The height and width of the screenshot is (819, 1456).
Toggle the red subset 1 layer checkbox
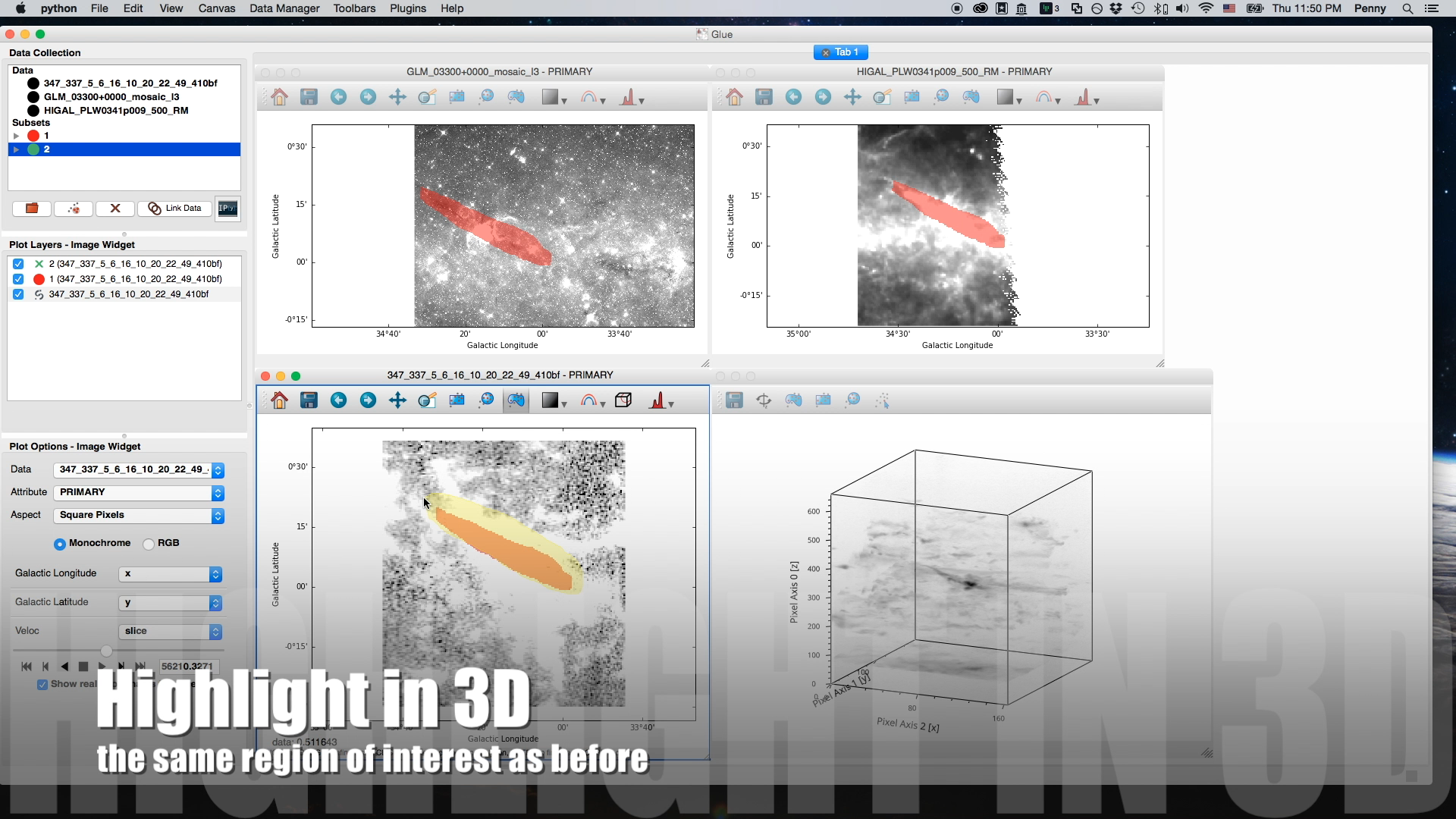18,279
